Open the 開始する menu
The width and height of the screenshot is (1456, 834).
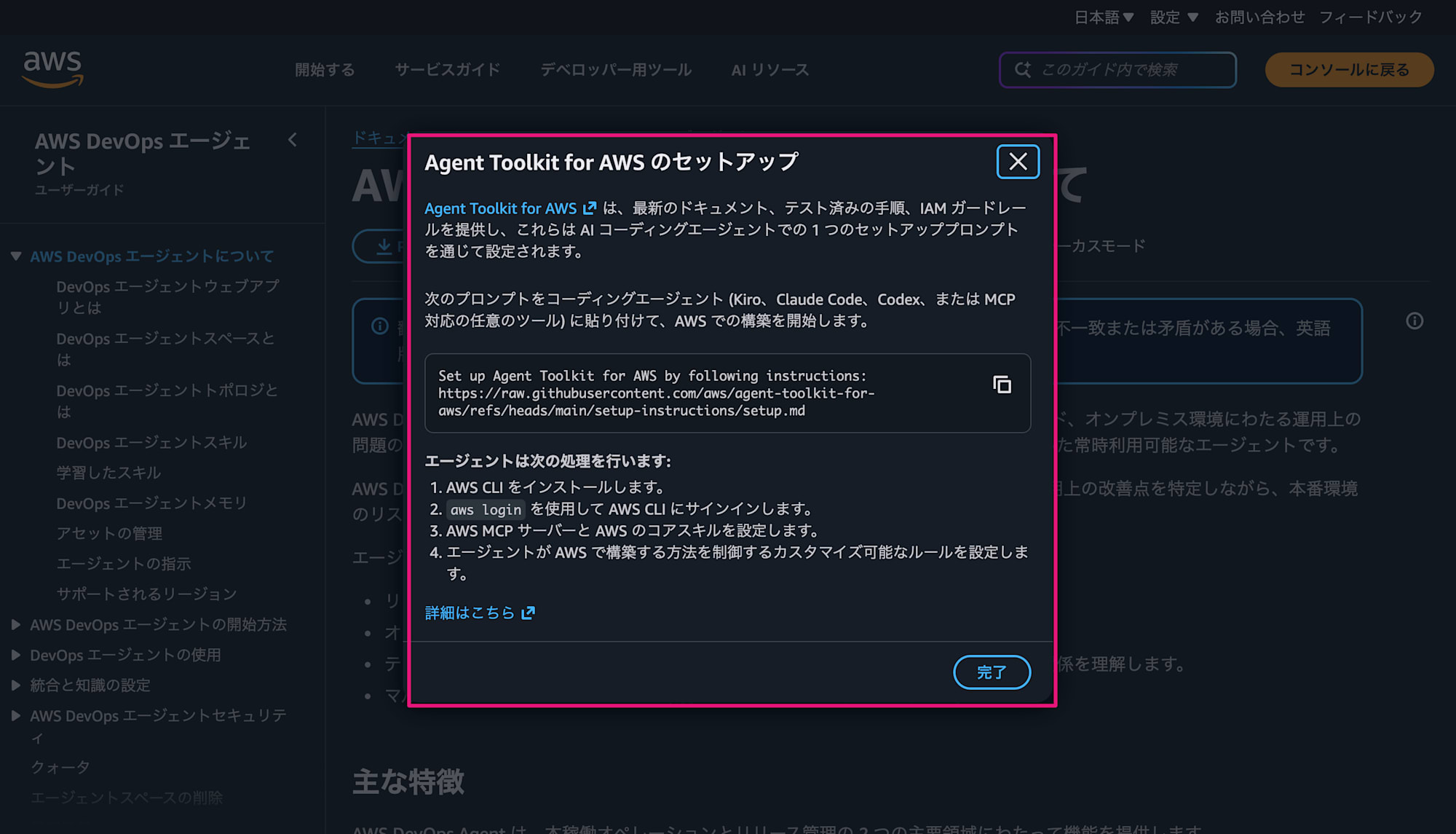(325, 70)
